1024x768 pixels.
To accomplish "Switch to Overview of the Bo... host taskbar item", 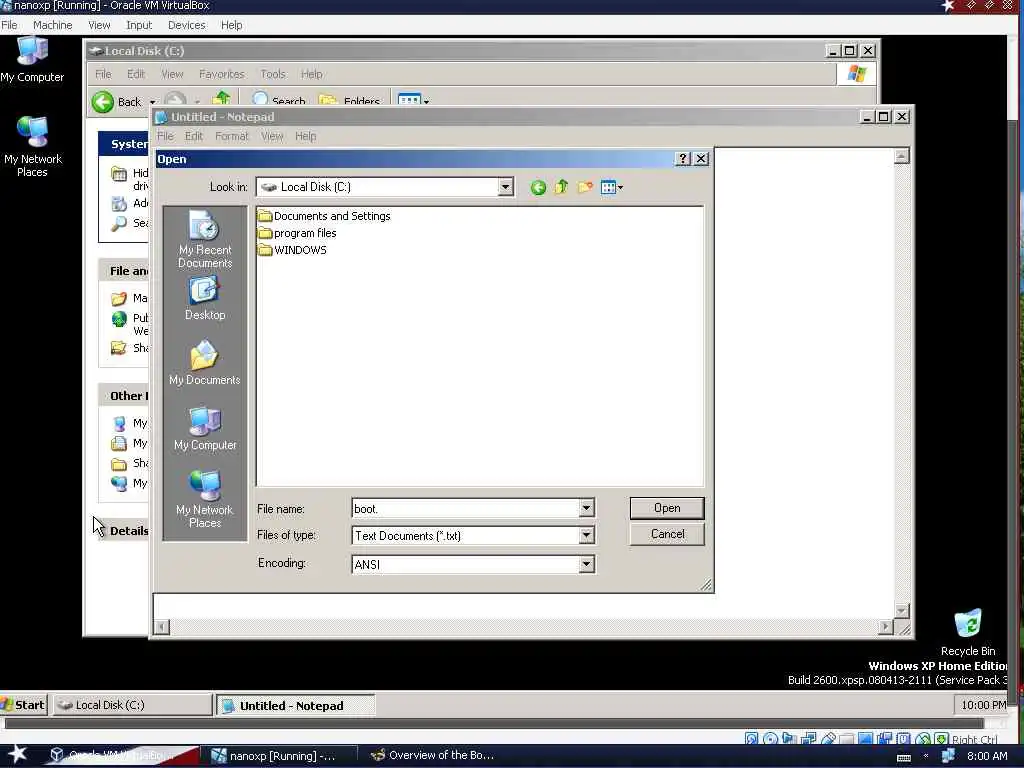I will point(432,756).
